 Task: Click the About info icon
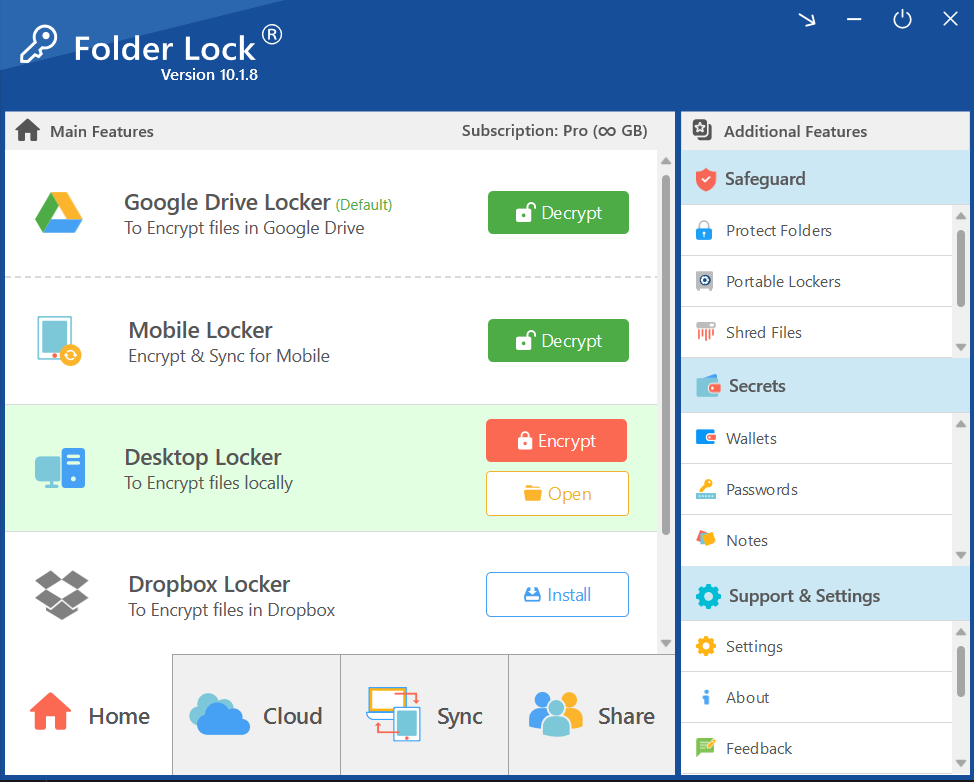pyautogui.click(x=706, y=697)
